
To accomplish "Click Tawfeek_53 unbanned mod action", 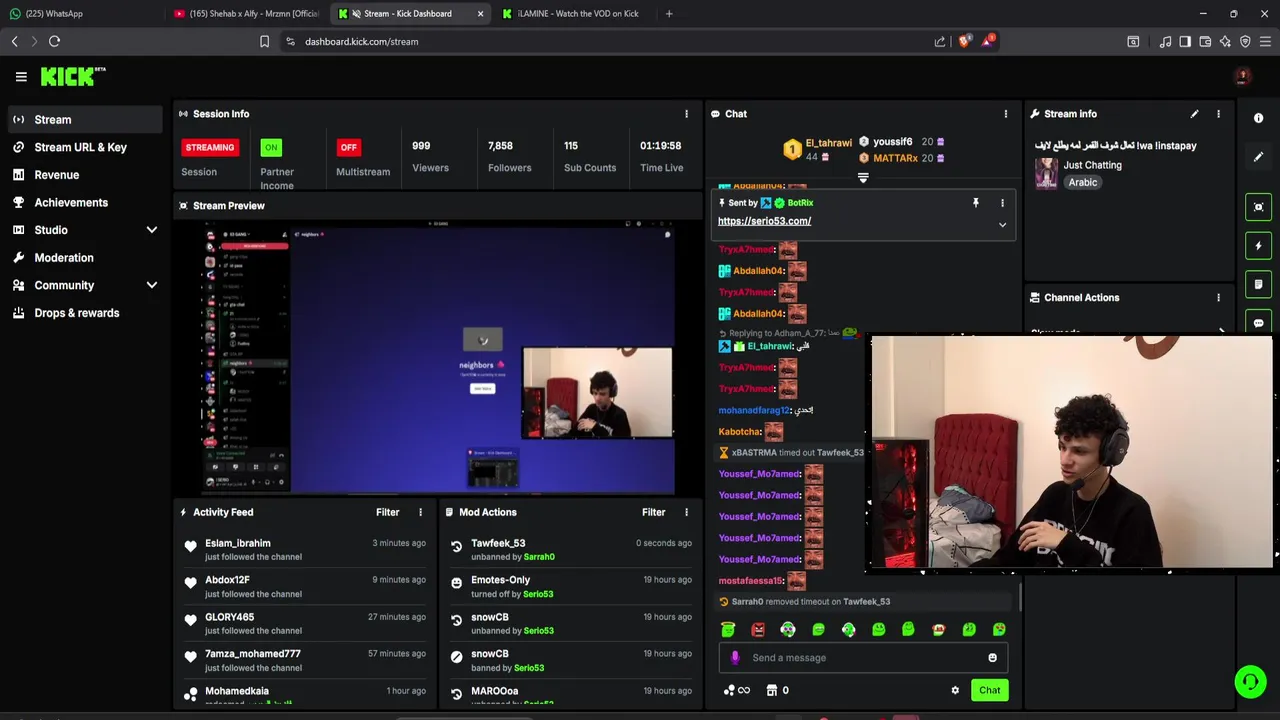I will 571,550.
